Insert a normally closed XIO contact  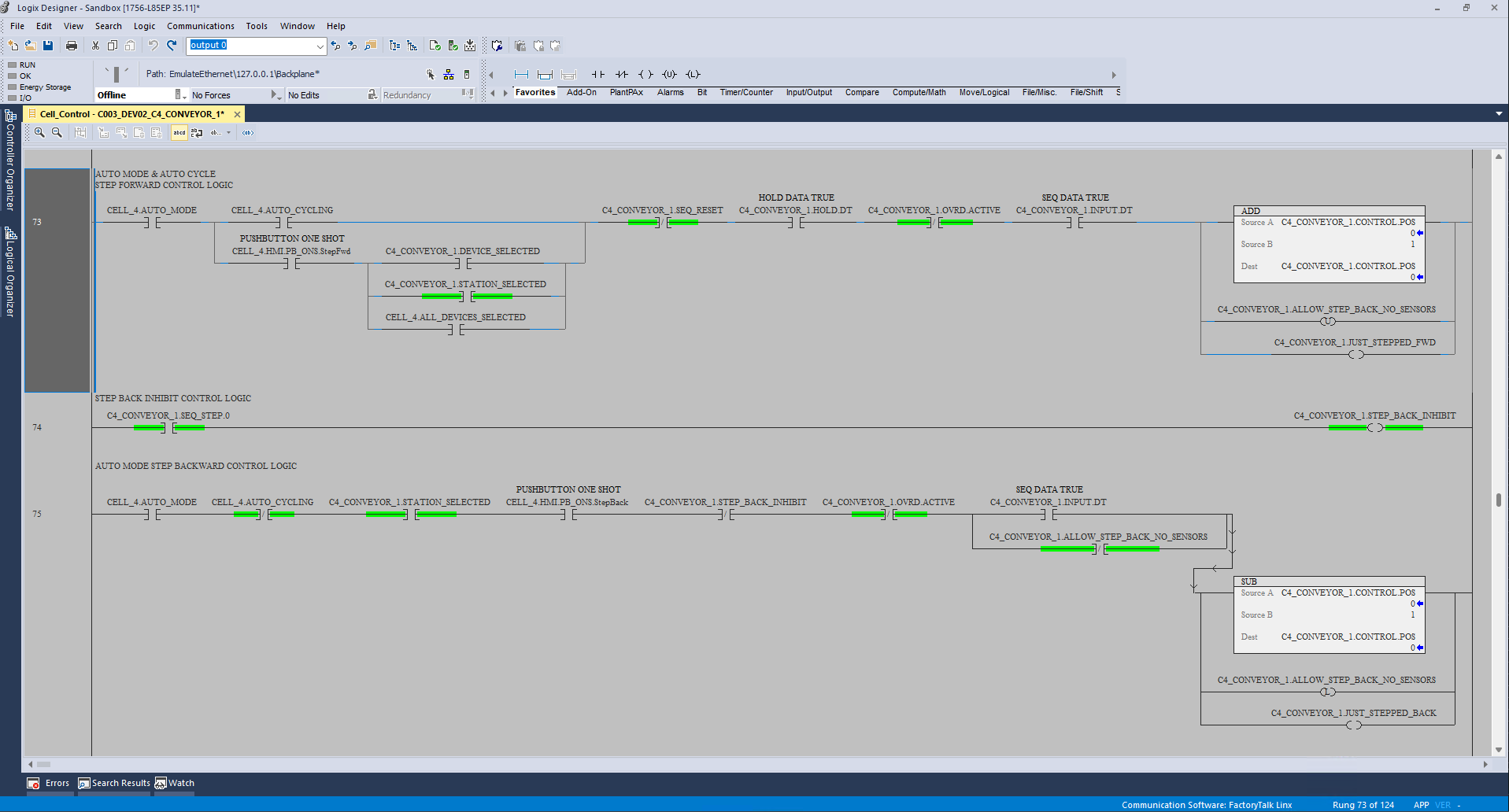pos(622,74)
